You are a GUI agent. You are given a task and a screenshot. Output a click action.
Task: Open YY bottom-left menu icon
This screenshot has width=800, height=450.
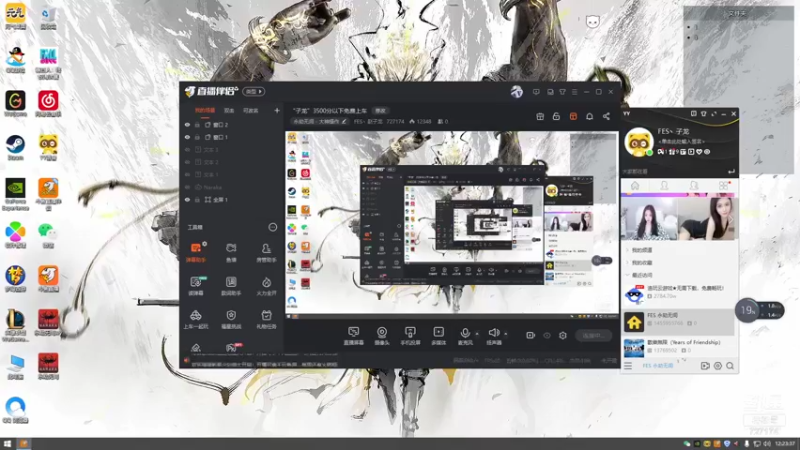coord(628,366)
